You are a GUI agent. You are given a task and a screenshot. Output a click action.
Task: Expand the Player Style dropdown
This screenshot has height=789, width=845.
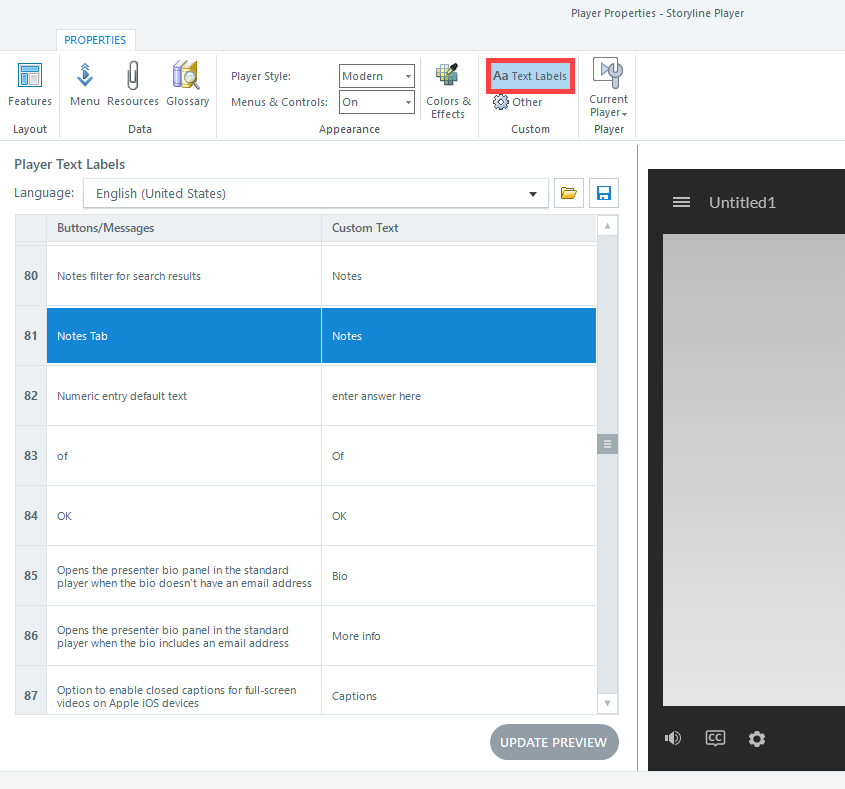(376, 76)
